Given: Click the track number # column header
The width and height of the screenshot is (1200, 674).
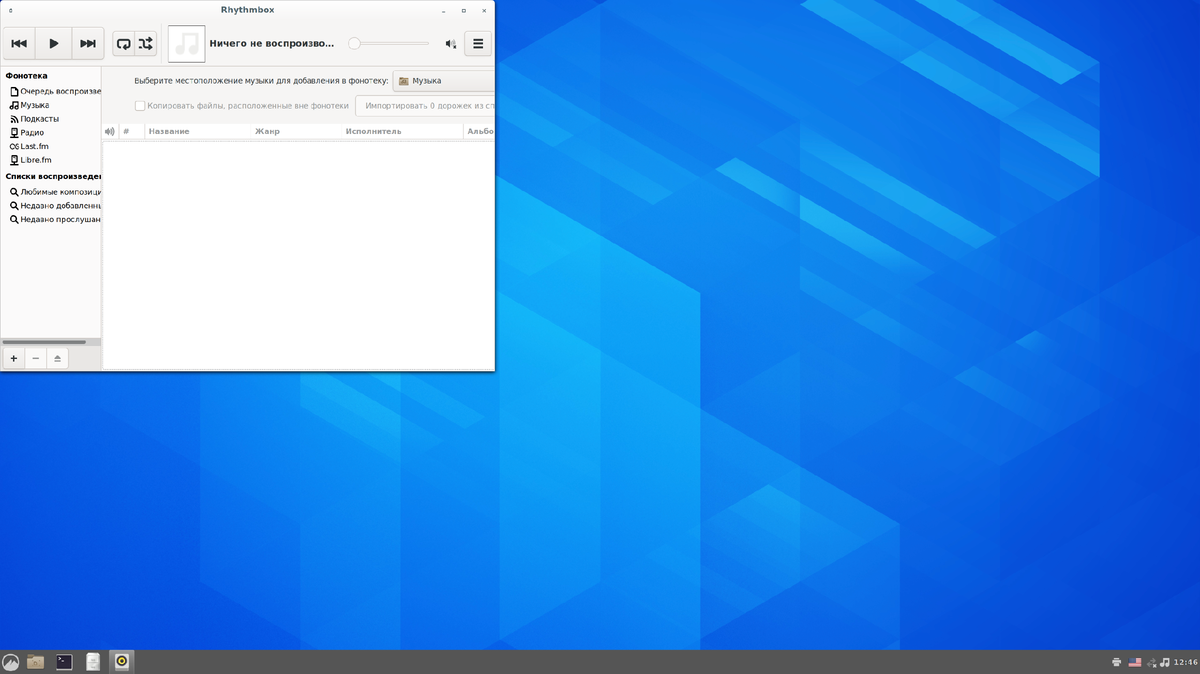Looking at the screenshot, I should point(132,131).
